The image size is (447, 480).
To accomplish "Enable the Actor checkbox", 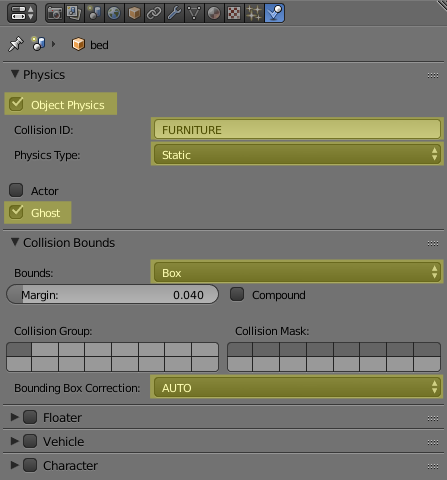I will point(16,190).
